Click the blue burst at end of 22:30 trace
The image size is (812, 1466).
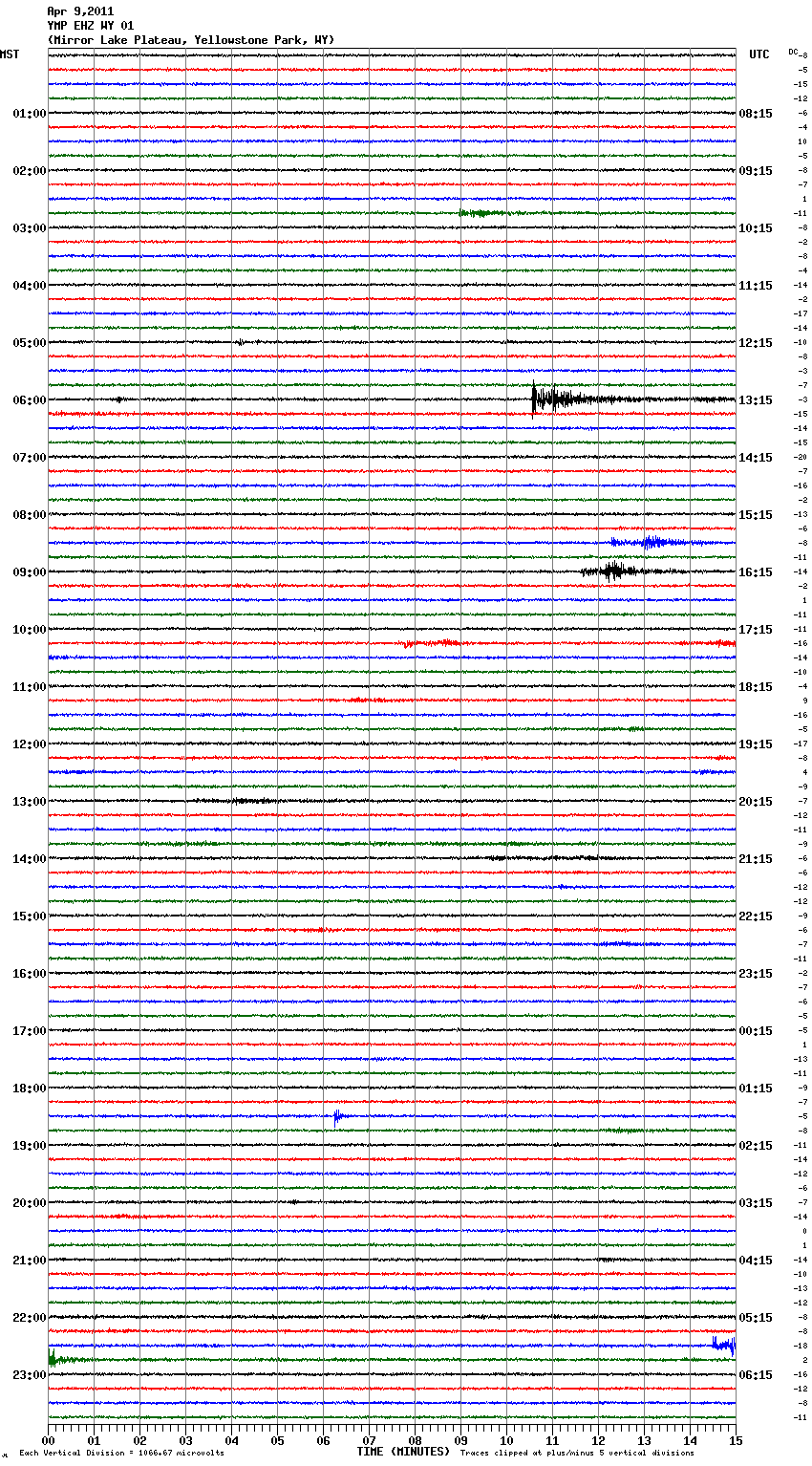tap(724, 1345)
